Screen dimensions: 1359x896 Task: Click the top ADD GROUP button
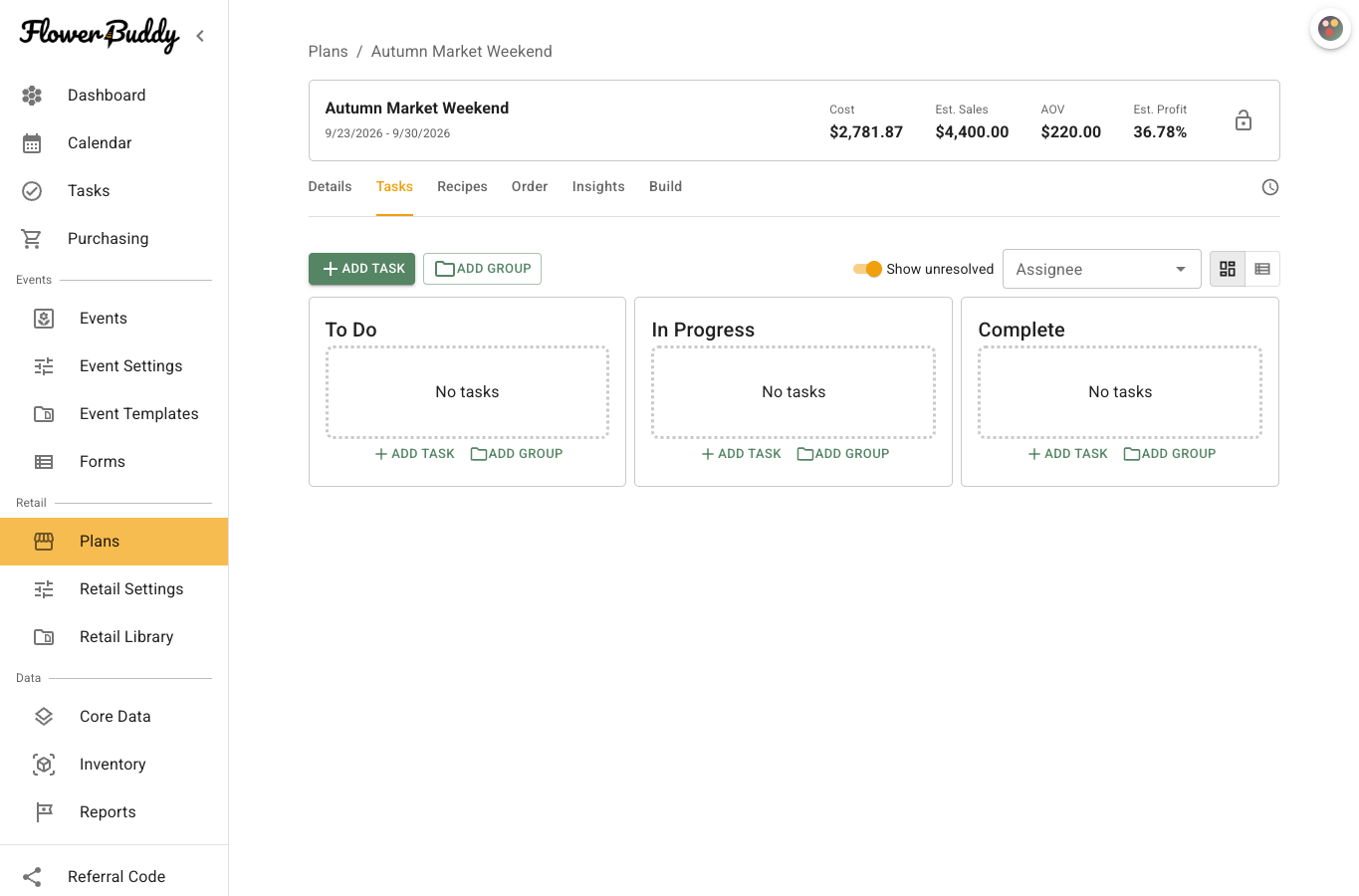[x=483, y=269]
